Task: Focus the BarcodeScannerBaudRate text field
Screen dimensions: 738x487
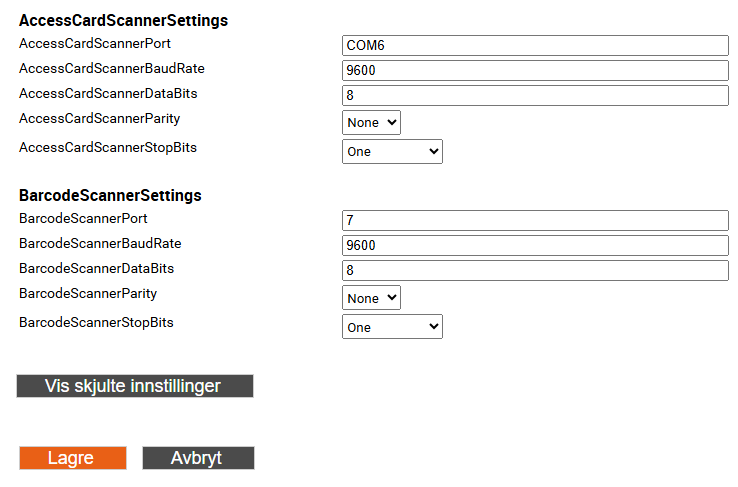Action: [535, 245]
